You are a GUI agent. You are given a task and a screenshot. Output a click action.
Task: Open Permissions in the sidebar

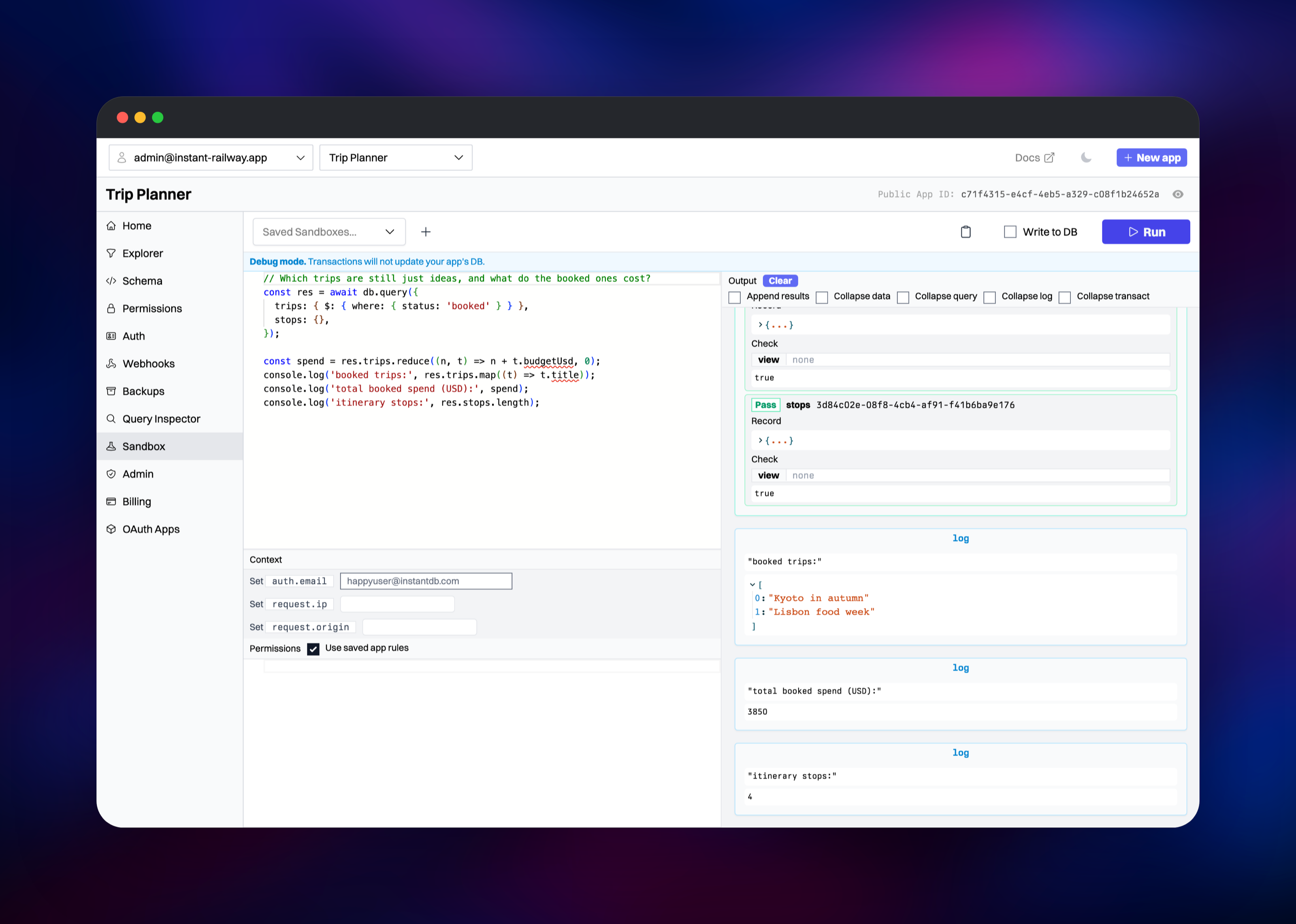pos(169,308)
